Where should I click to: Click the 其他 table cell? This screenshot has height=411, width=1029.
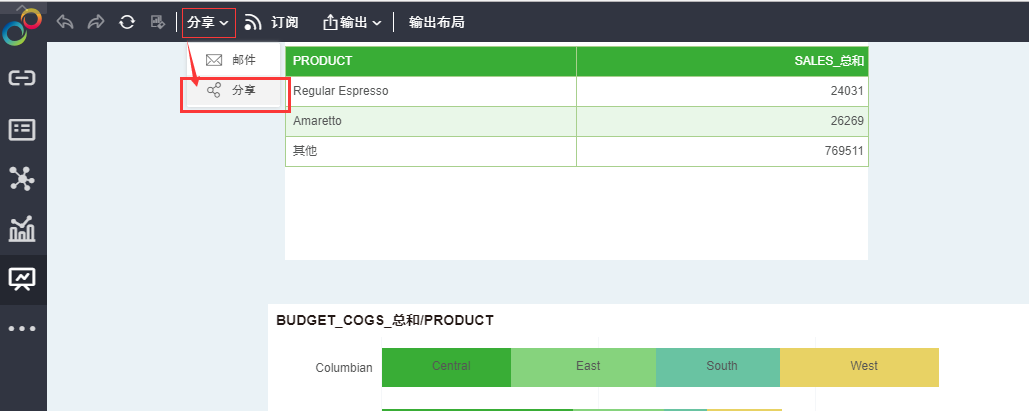(x=430, y=151)
